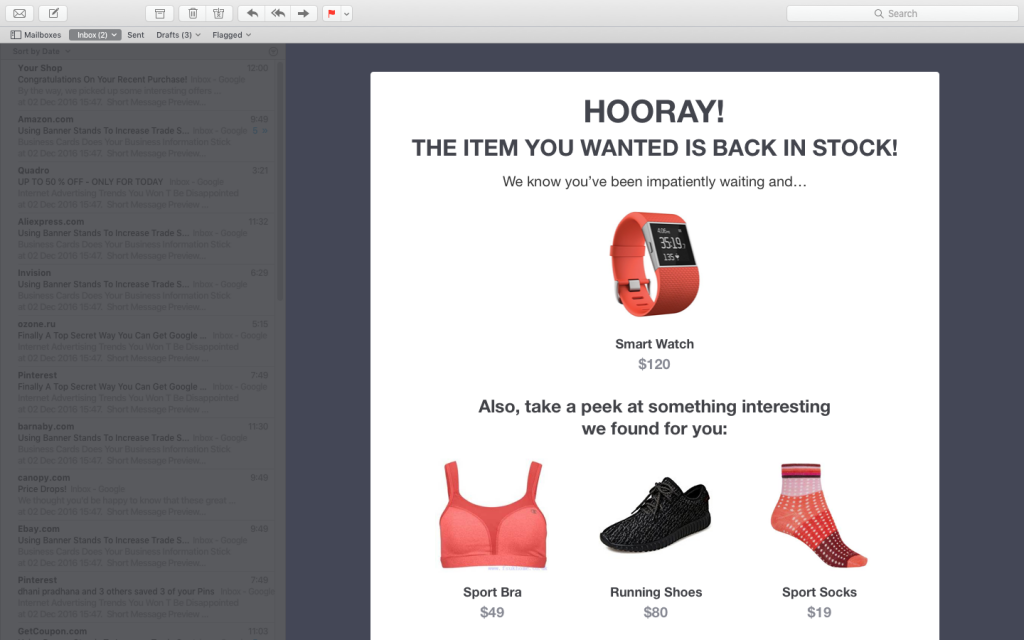The width and height of the screenshot is (1024, 640).
Task: Select the Amazon.com message
Action: 142,136
